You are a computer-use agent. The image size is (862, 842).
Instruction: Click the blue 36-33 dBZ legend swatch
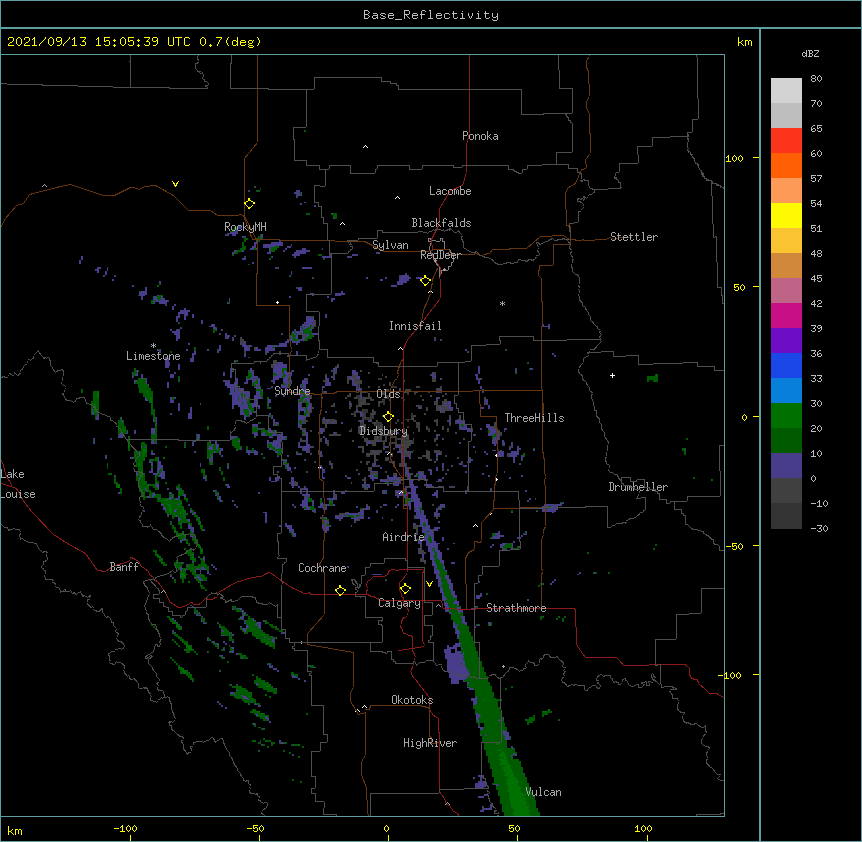(786, 365)
